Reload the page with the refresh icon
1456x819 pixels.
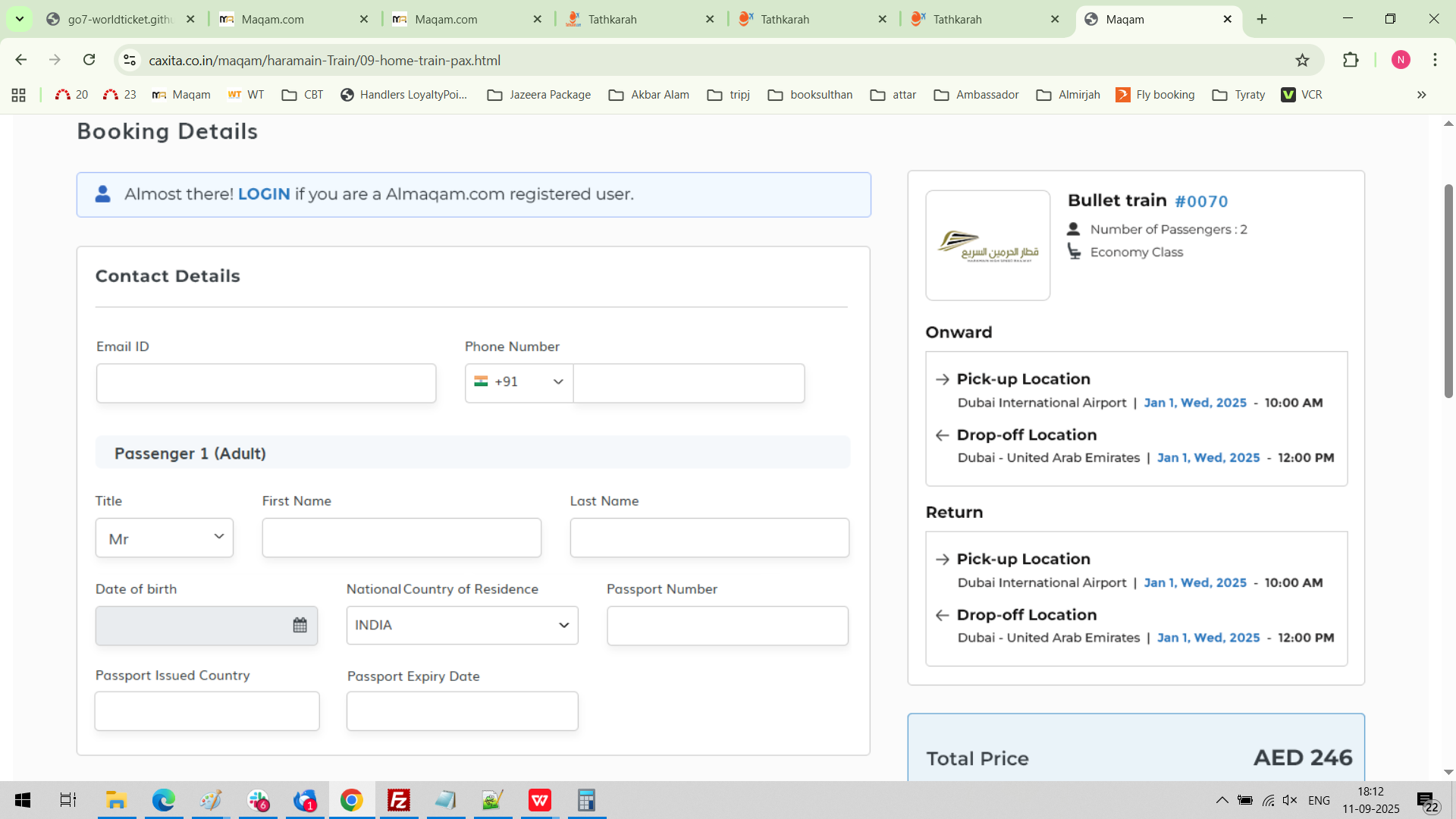(89, 60)
